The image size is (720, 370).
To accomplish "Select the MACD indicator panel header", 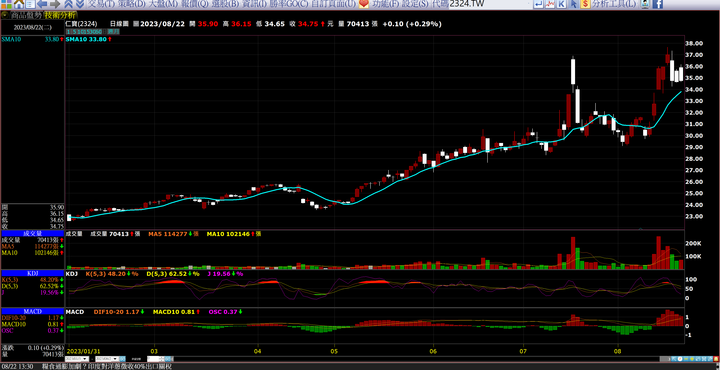I will 33,312.
